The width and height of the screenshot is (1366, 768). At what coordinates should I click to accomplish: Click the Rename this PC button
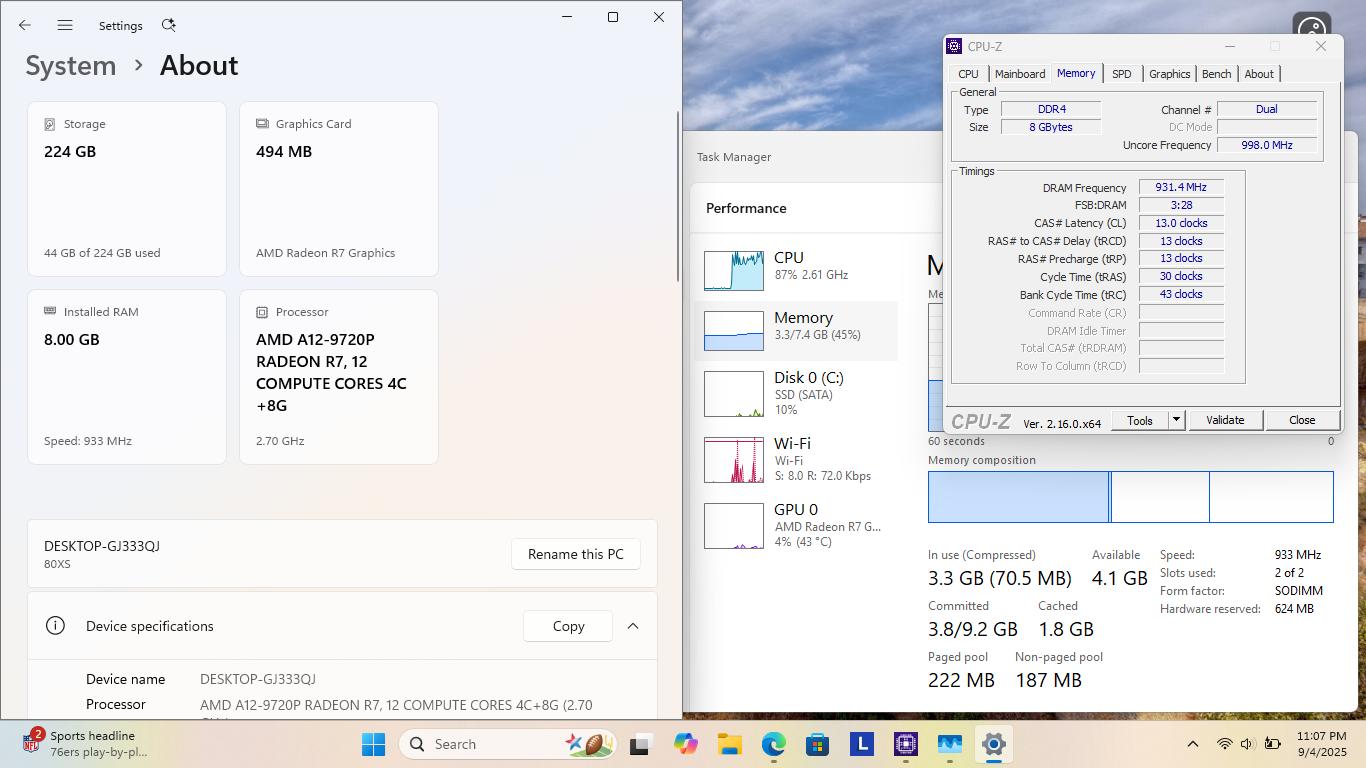576,554
